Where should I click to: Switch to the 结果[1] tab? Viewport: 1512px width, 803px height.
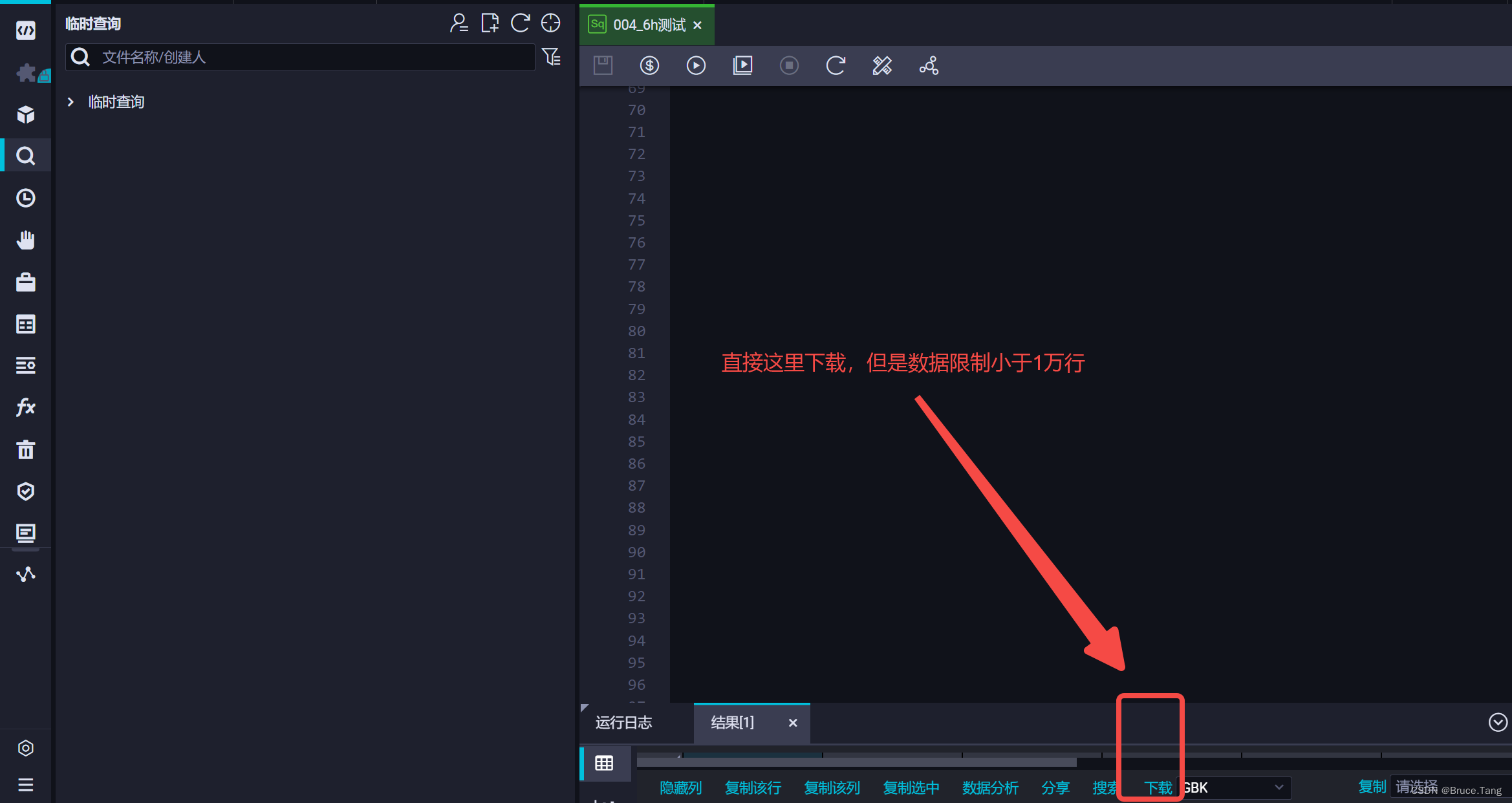pyautogui.click(x=731, y=723)
